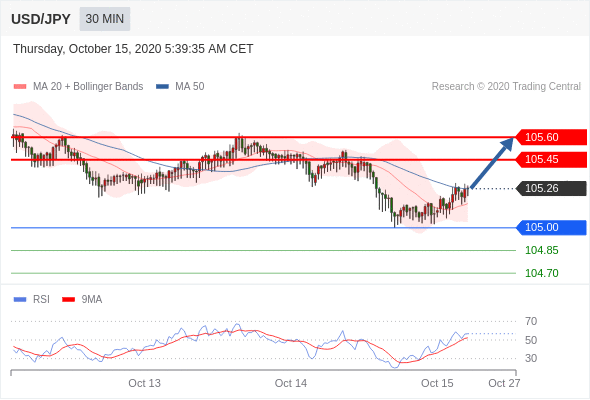The width and height of the screenshot is (590, 400).
Task: Click the 105.60 resistance price tag
Action: (551, 137)
